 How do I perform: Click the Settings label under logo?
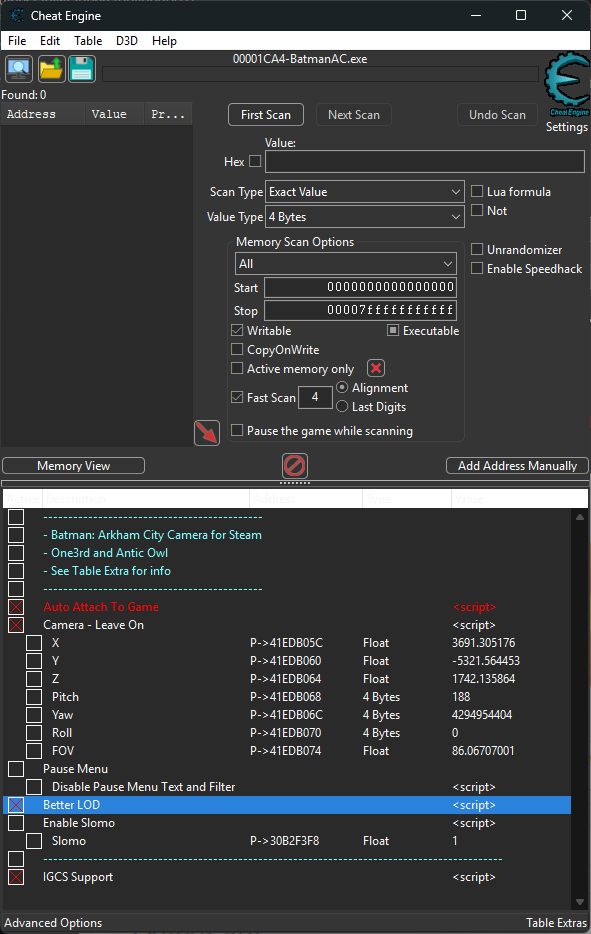click(567, 127)
